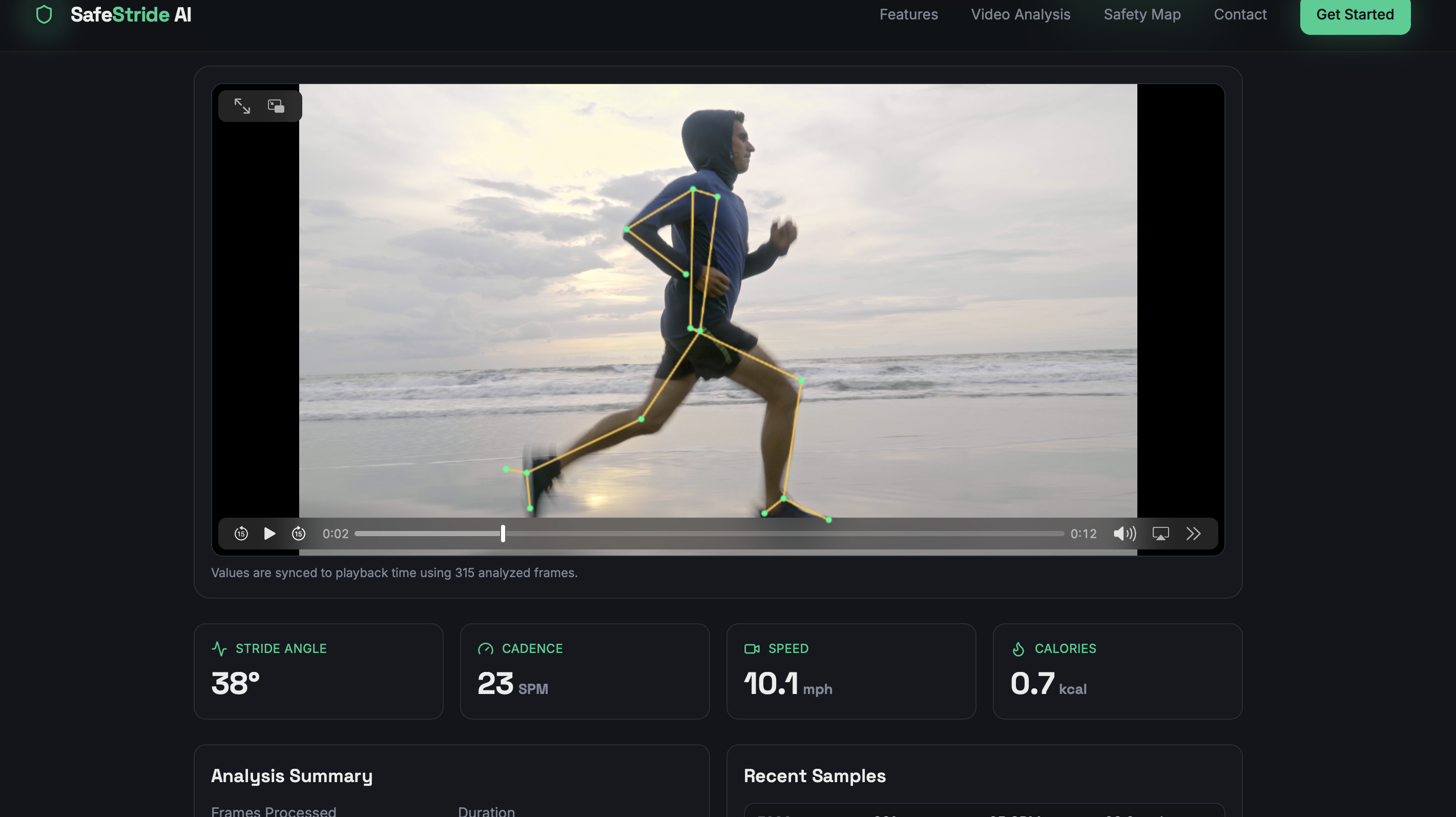Expand more controls double-chevron icon
Screen dimensions: 1456x817
pyautogui.click(x=1193, y=533)
